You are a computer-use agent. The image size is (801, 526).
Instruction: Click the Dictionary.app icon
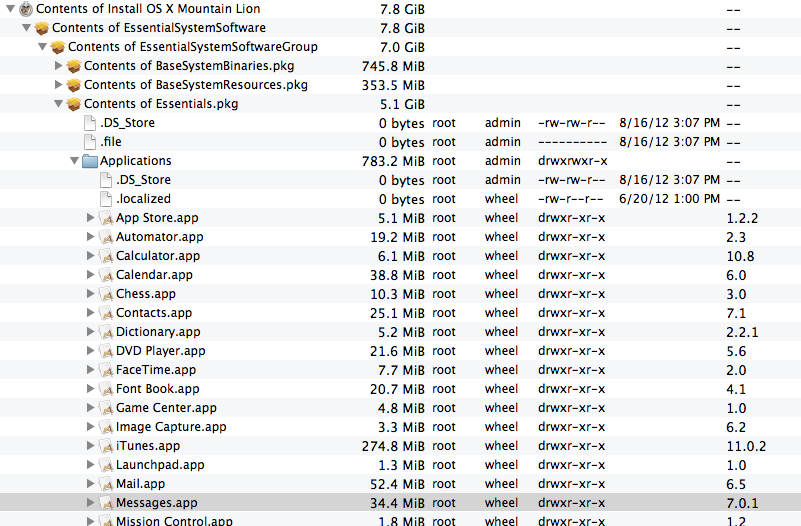106,332
